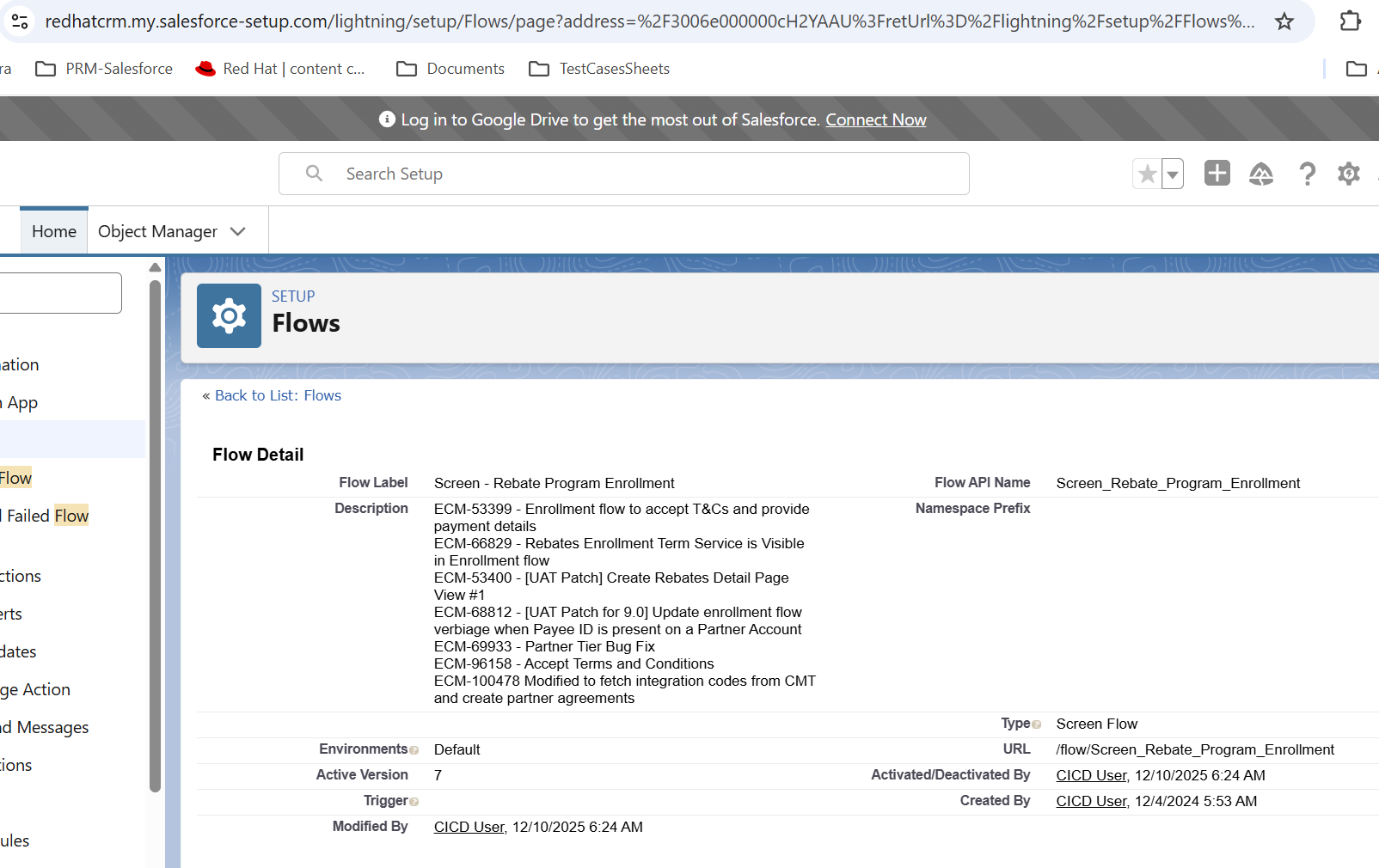Open the TestCasesSheets bookmark folder
The height and width of the screenshot is (868, 1379).
point(599,69)
